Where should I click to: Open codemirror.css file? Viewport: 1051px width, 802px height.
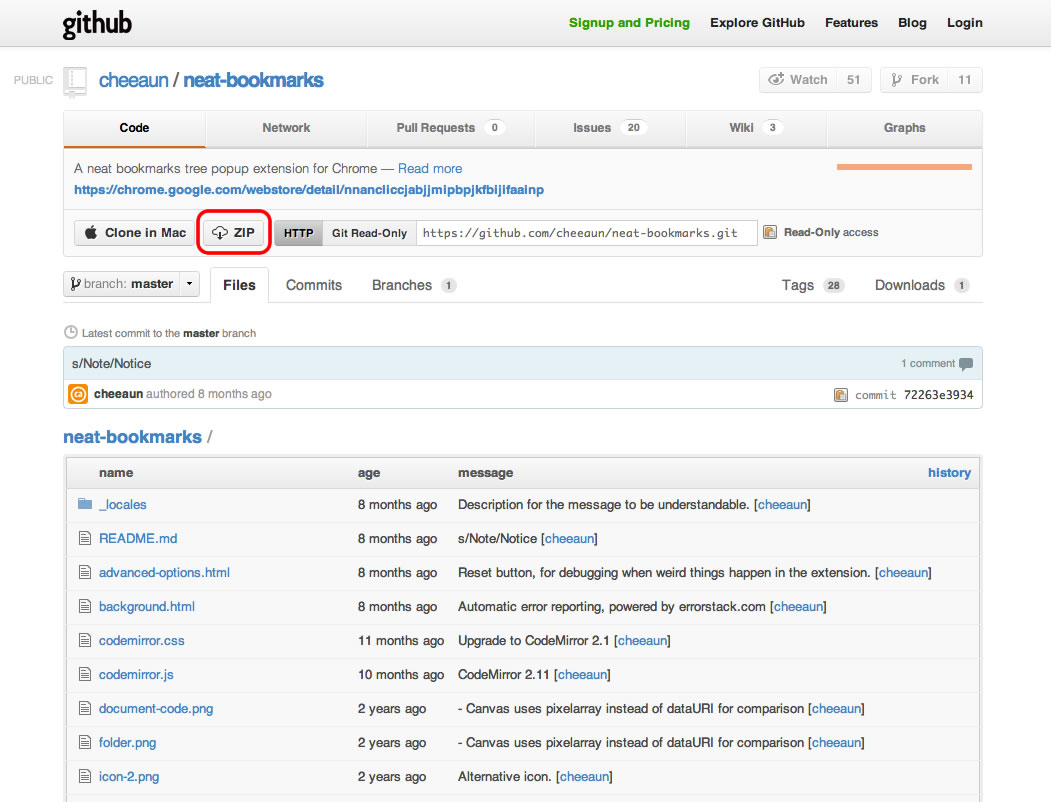click(x=141, y=641)
